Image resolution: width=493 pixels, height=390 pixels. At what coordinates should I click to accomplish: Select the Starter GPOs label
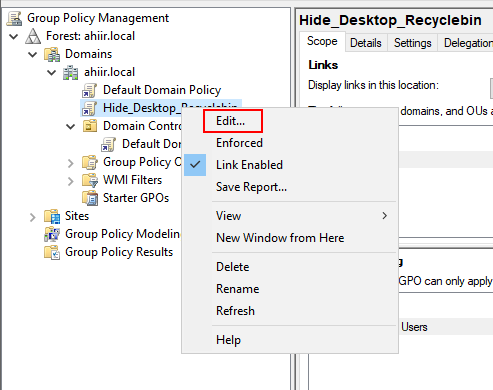pyautogui.click(x=136, y=198)
